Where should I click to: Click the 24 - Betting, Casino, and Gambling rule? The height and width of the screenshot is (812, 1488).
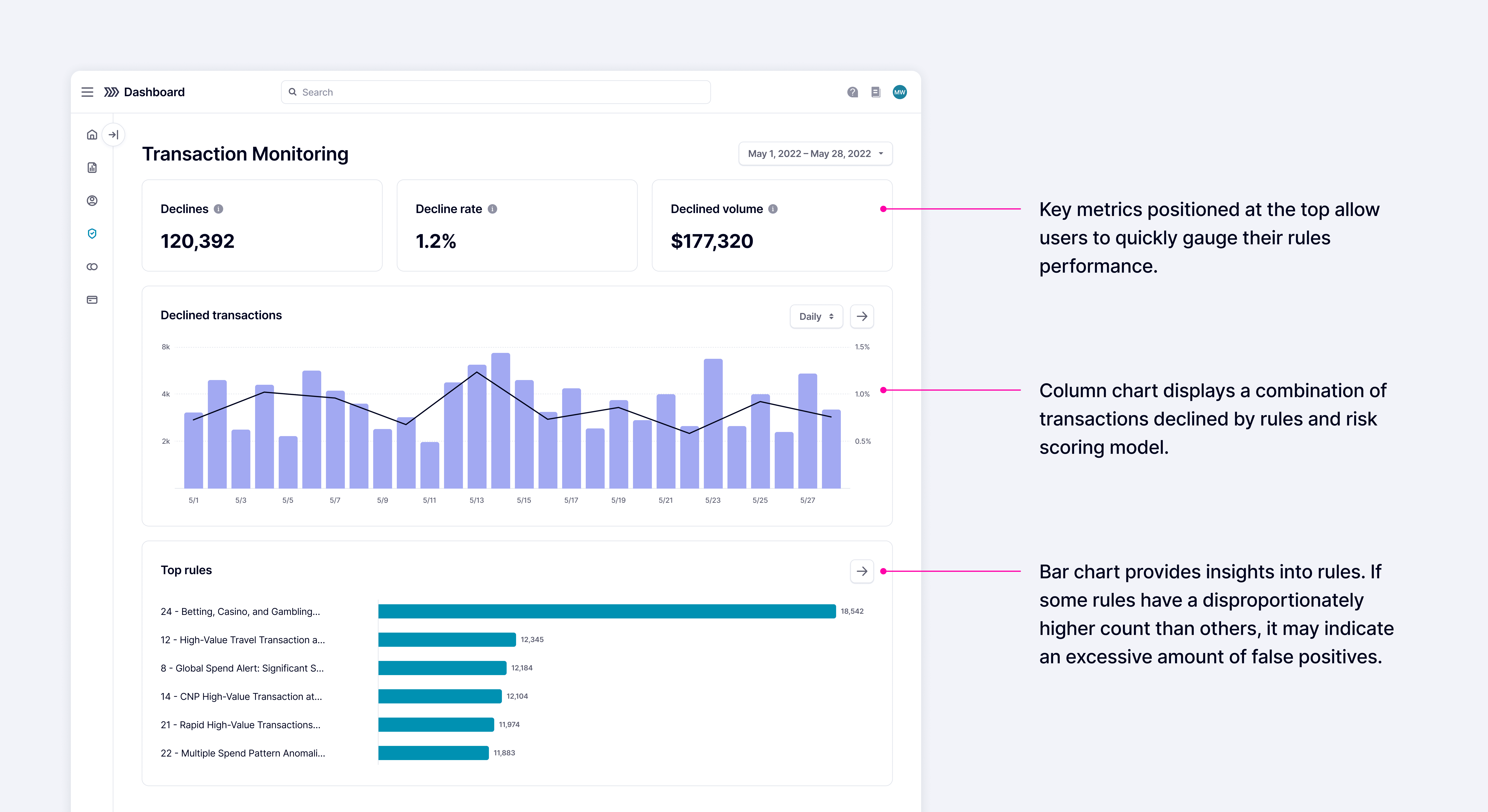click(240, 612)
